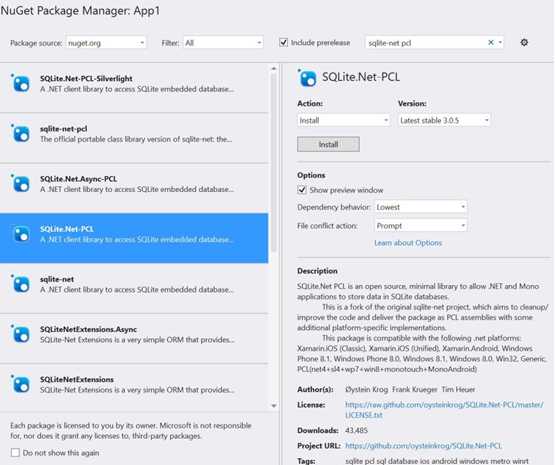Select sqlite-net-pcl package title
This screenshot has width=555, height=465.
(x=63, y=129)
